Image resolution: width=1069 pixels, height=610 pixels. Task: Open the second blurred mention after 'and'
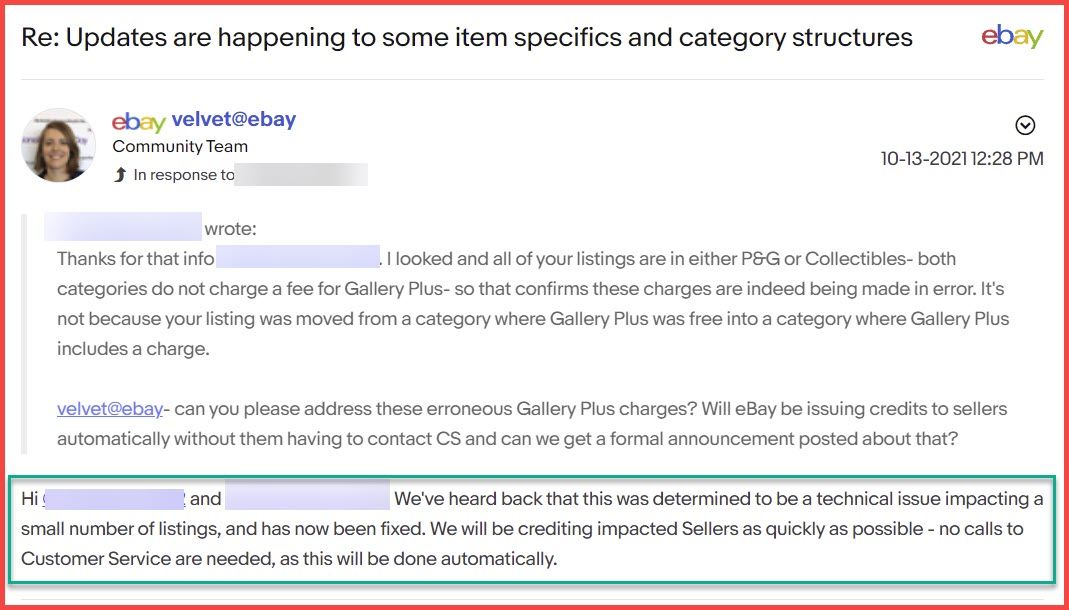(307, 495)
